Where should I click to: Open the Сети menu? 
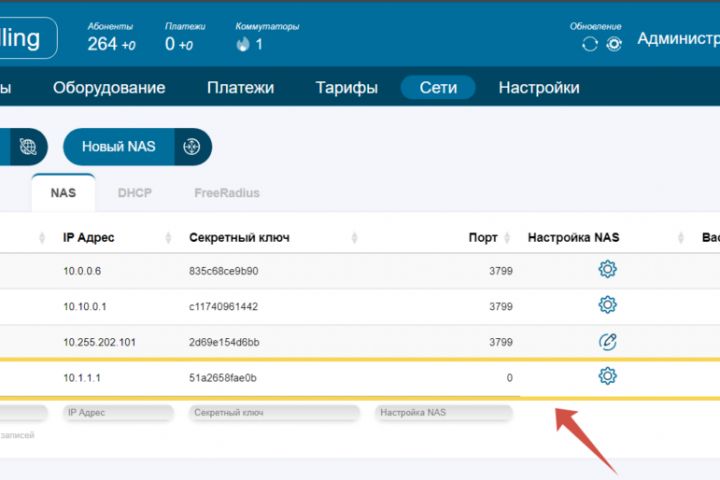click(x=438, y=87)
